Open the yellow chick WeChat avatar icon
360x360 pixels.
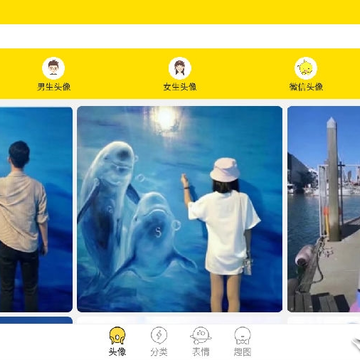306,68
